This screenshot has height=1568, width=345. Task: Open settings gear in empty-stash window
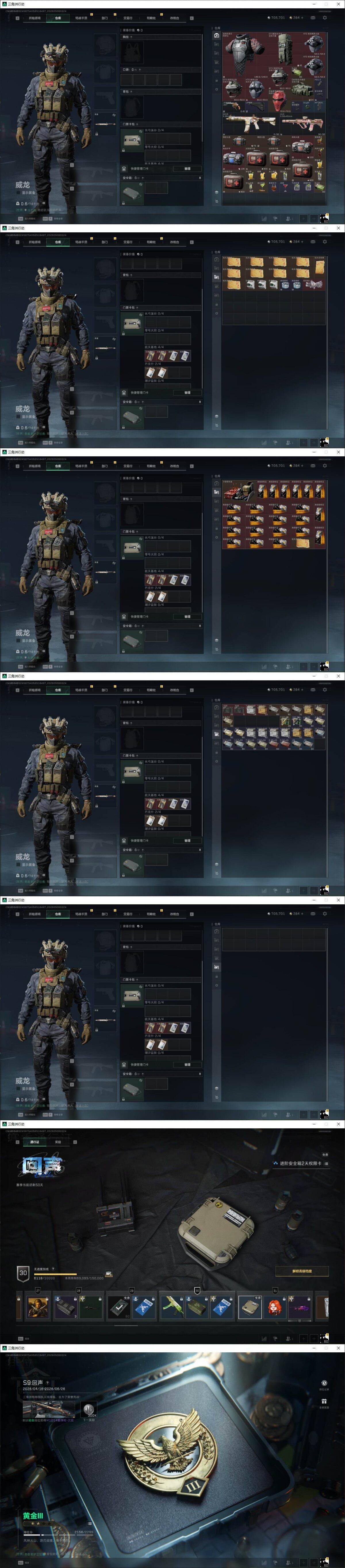coord(324,914)
